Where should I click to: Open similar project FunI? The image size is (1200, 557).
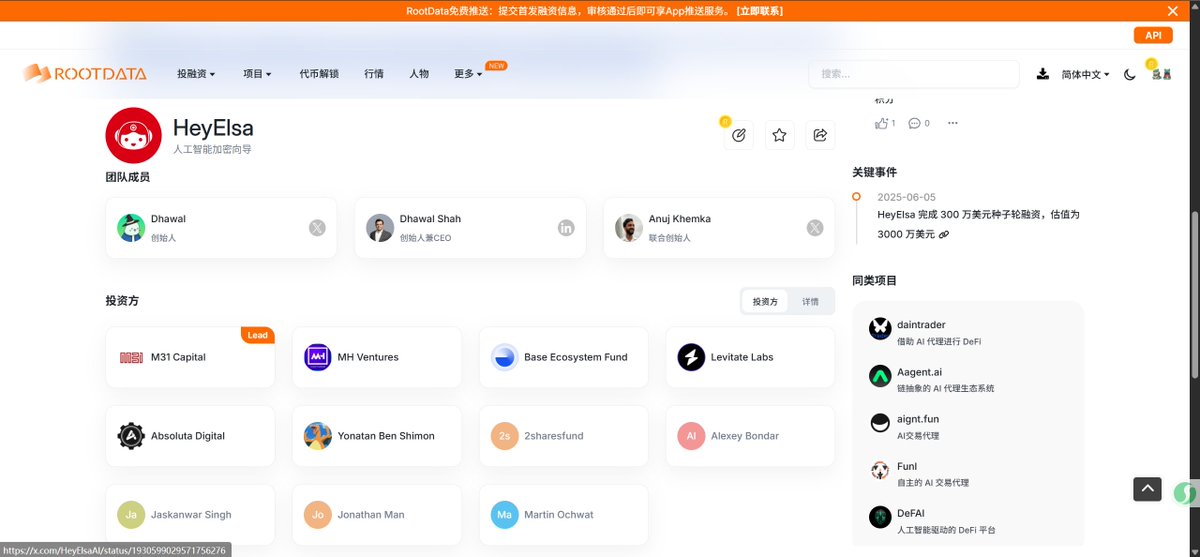tap(968, 473)
